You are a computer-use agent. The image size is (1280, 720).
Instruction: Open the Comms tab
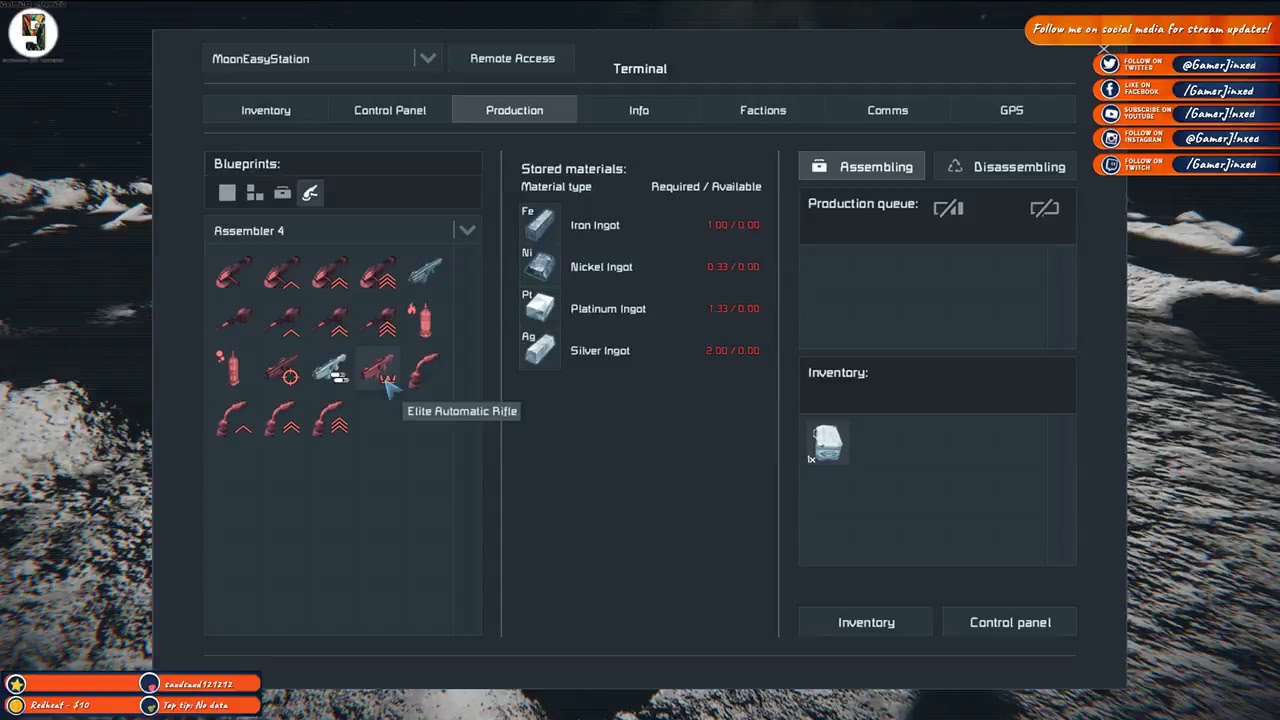tap(888, 110)
